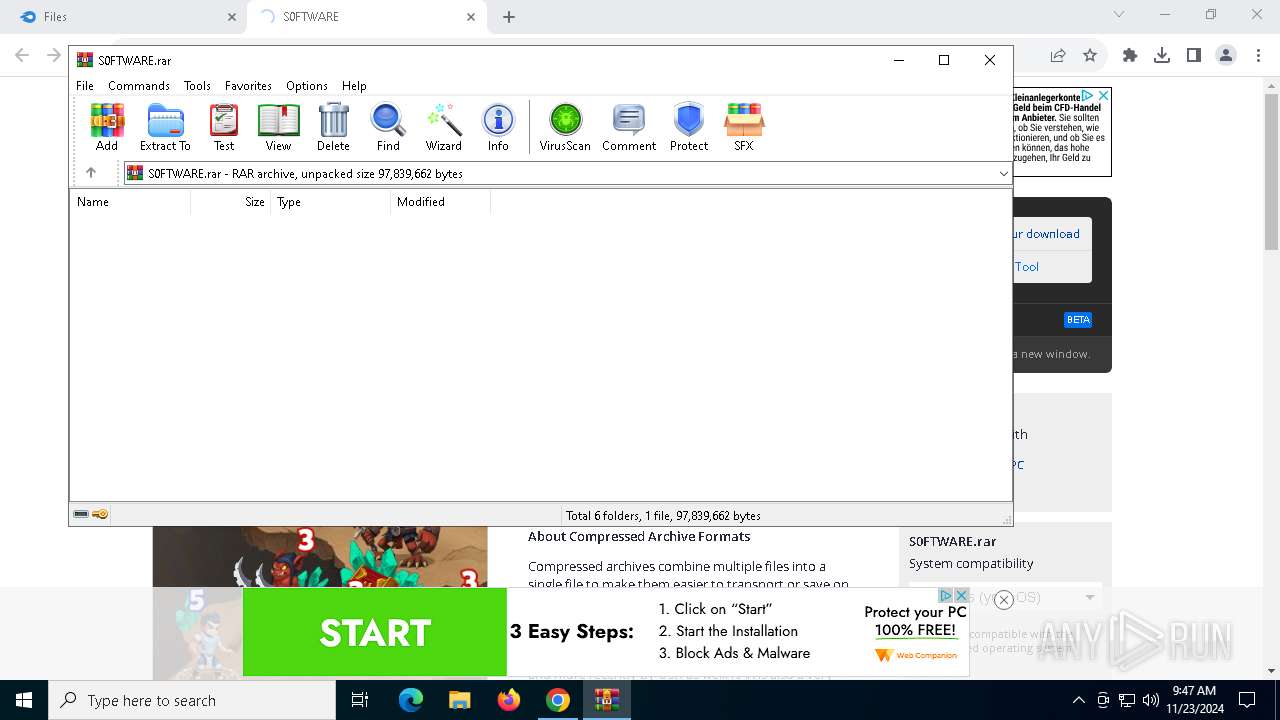1280x720 pixels.
Task: Open Task View on taskbar
Action: (x=360, y=700)
